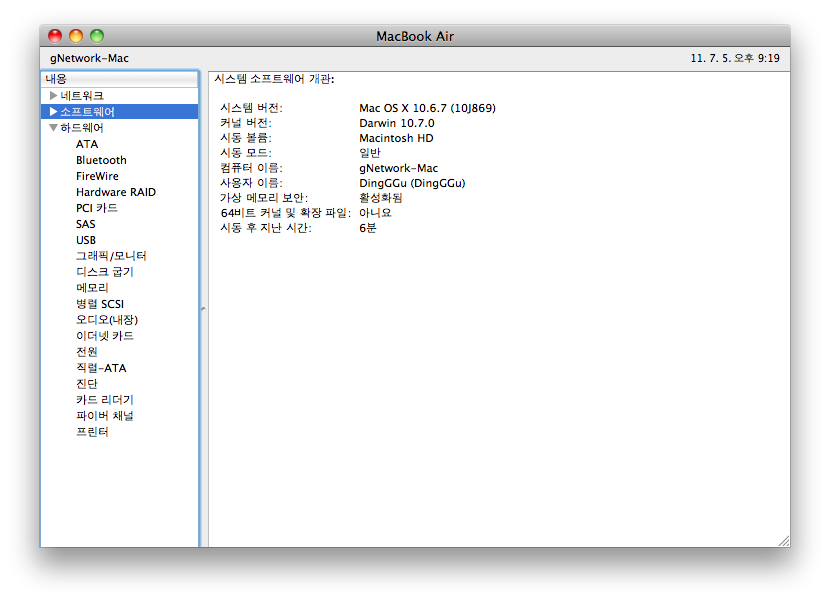The image size is (830, 602).
Task: Select FireWire in the hardware list
Action: pyautogui.click(x=97, y=176)
